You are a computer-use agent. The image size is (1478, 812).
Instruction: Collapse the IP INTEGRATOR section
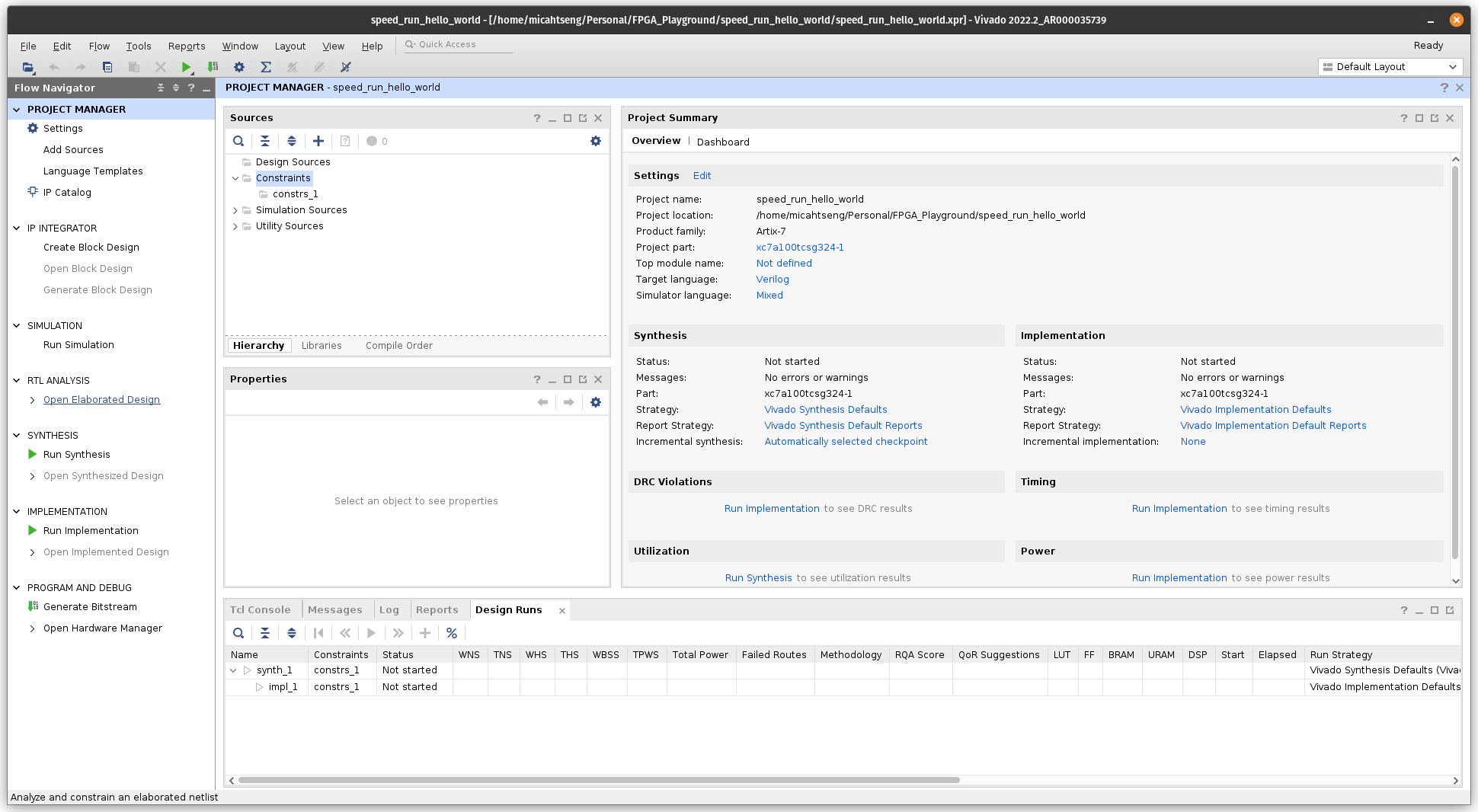[x=17, y=229]
